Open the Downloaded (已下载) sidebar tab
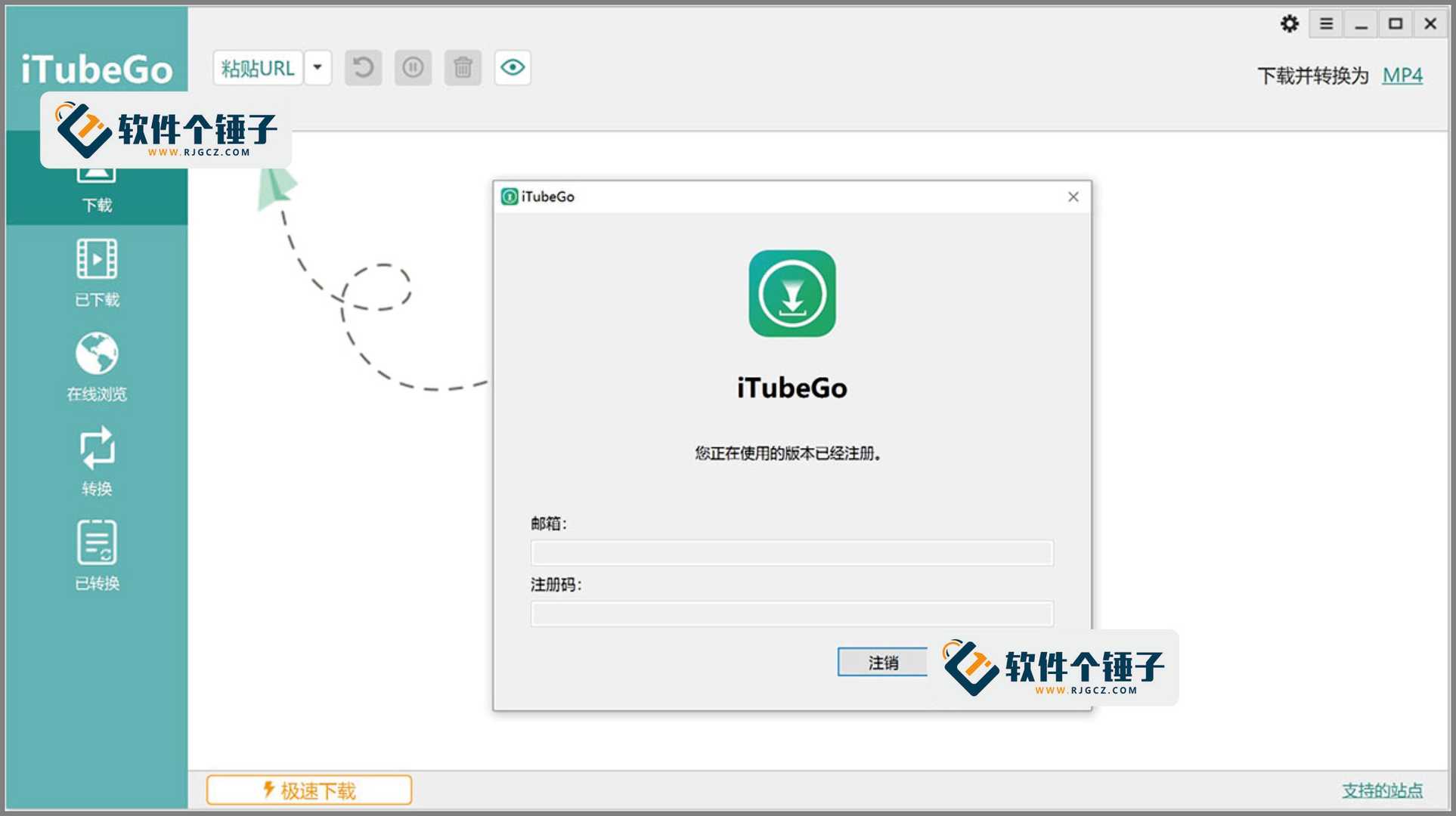This screenshot has width=1456, height=816. [97, 273]
